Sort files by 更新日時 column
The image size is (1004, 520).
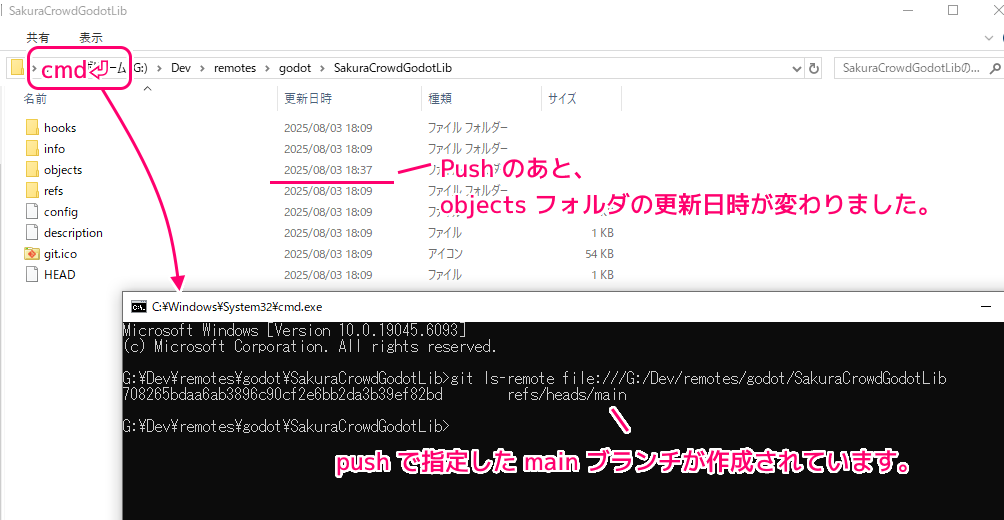[308, 99]
